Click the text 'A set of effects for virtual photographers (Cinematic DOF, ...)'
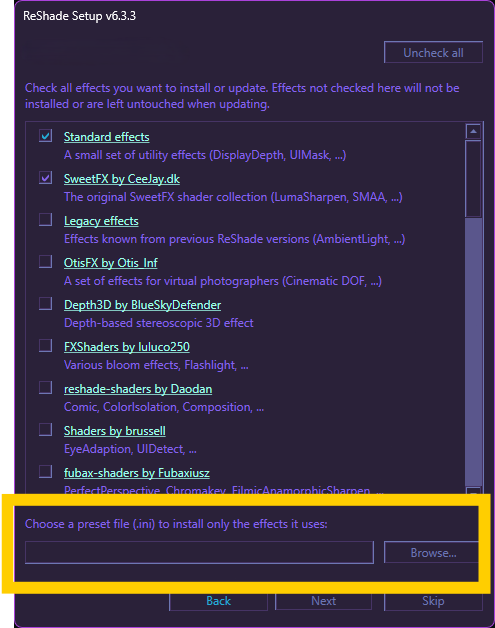This screenshot has height=628, width=495. tap(223, 281)
